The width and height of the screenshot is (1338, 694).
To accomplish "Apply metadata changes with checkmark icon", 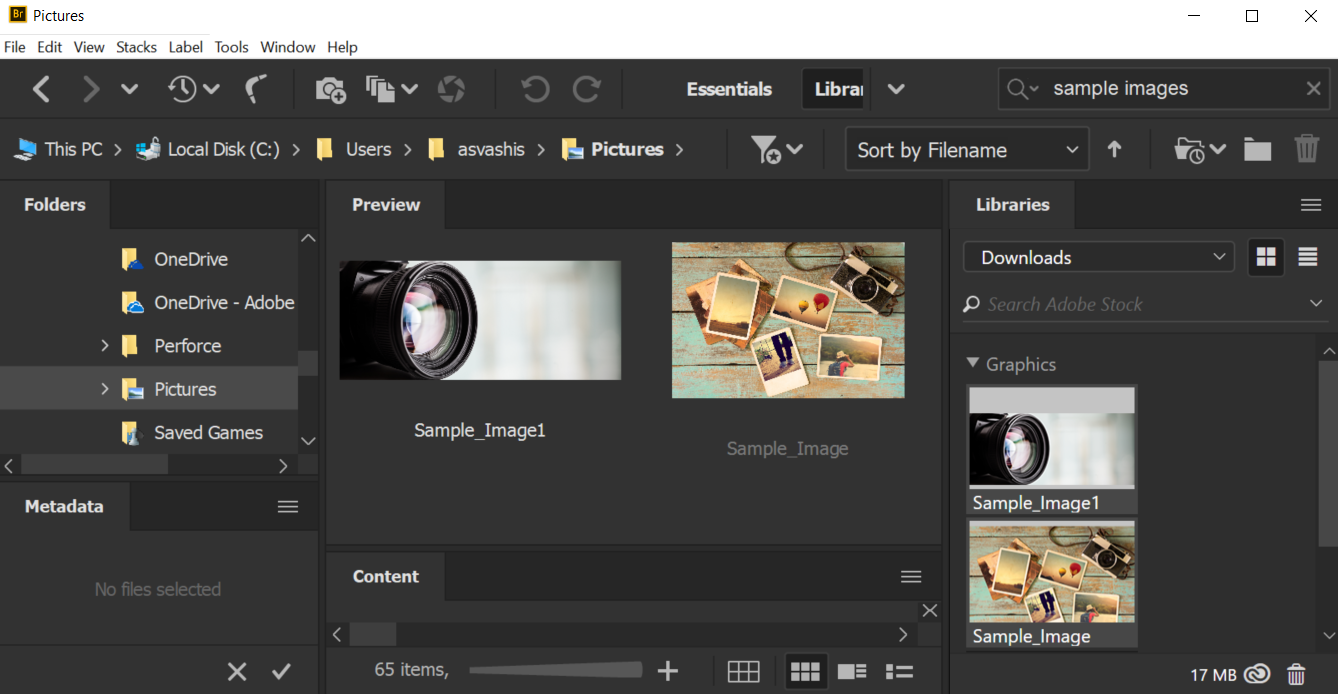I will coord(281,672).
